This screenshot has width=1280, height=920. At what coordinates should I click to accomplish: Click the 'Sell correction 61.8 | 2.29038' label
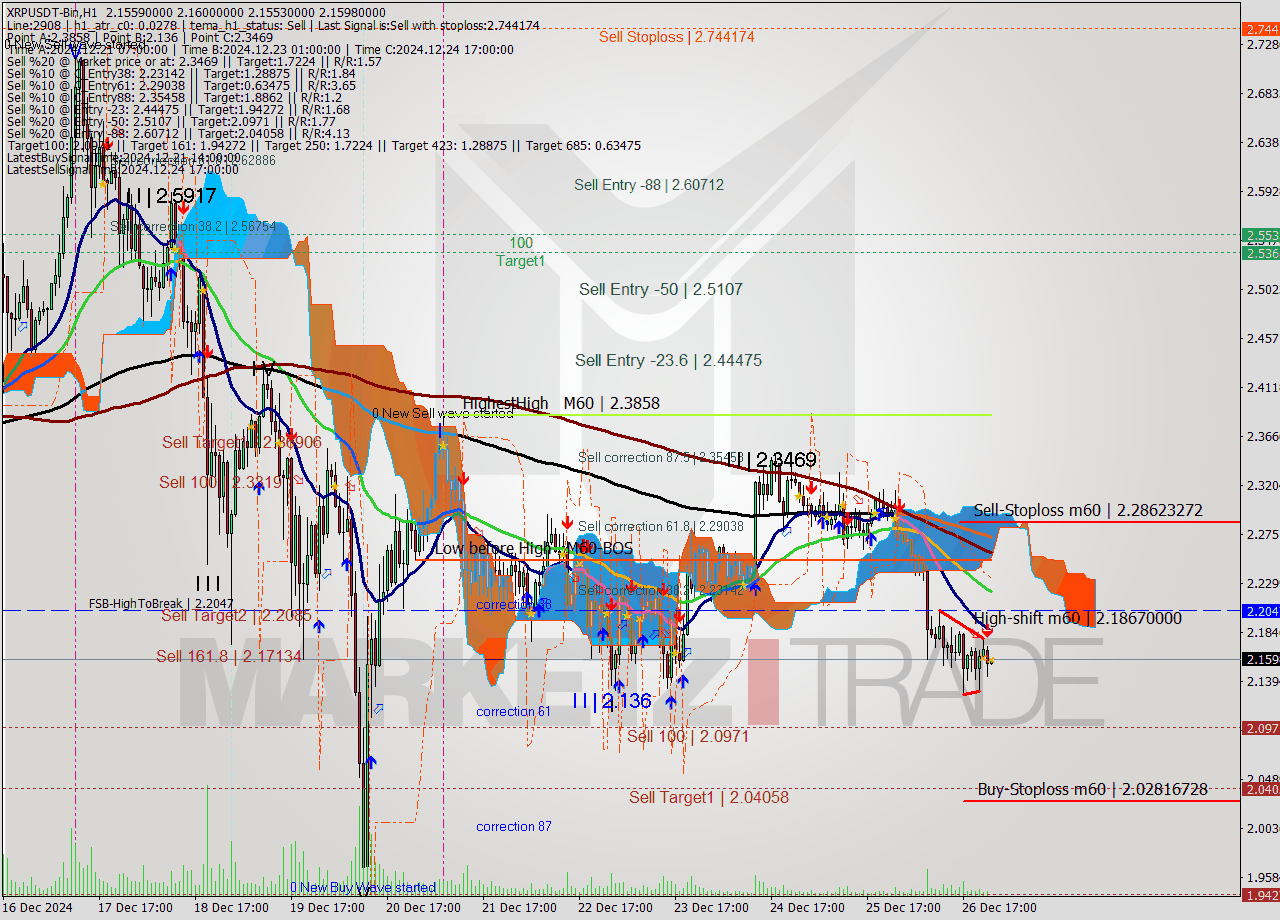pos(660,526)
